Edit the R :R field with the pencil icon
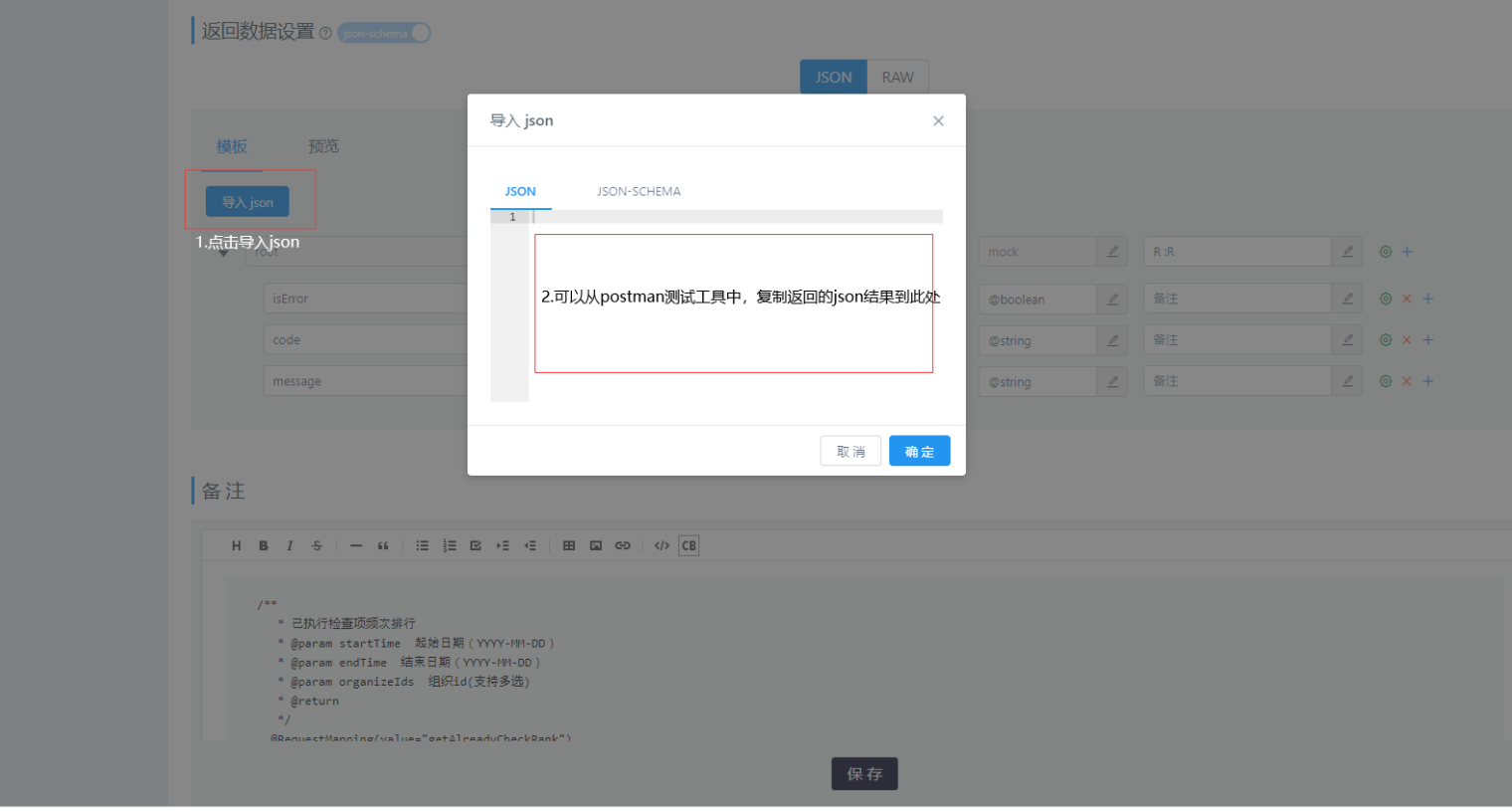The image size is (1512, 811). coord(1347,251)
